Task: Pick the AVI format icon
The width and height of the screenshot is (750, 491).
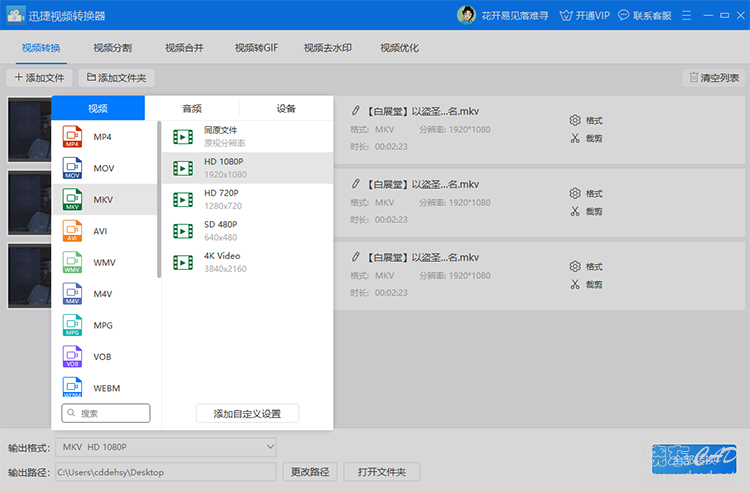Action: [72, 231]
